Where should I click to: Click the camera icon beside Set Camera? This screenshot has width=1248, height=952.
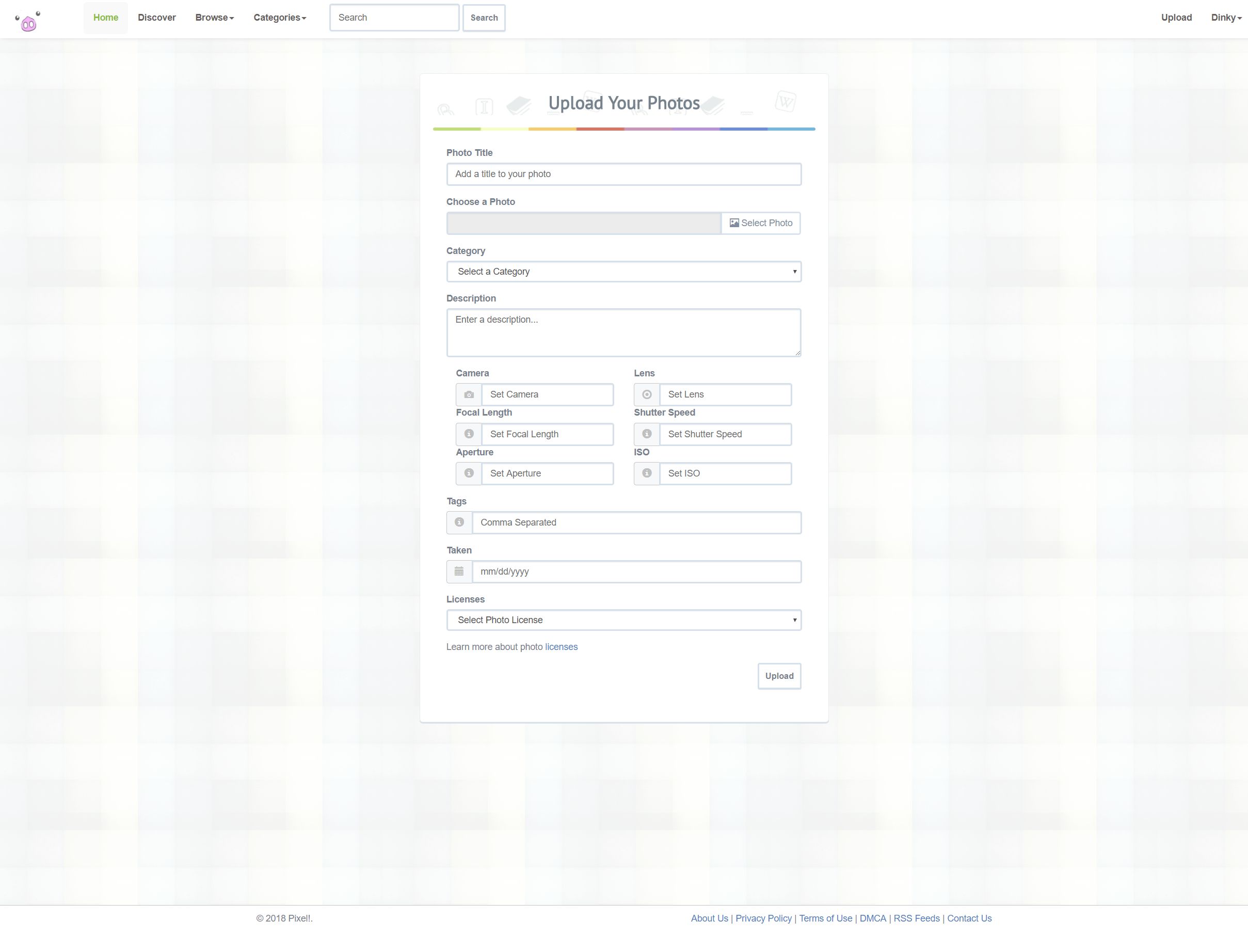coord(469,394)
